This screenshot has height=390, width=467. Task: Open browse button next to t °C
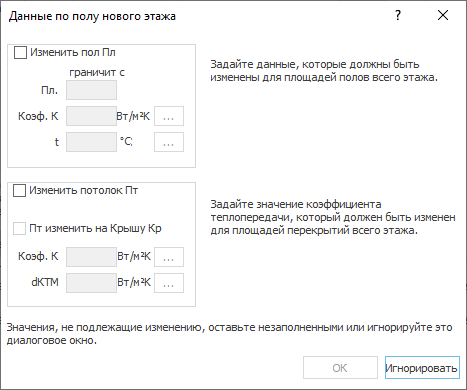(169, 142)
